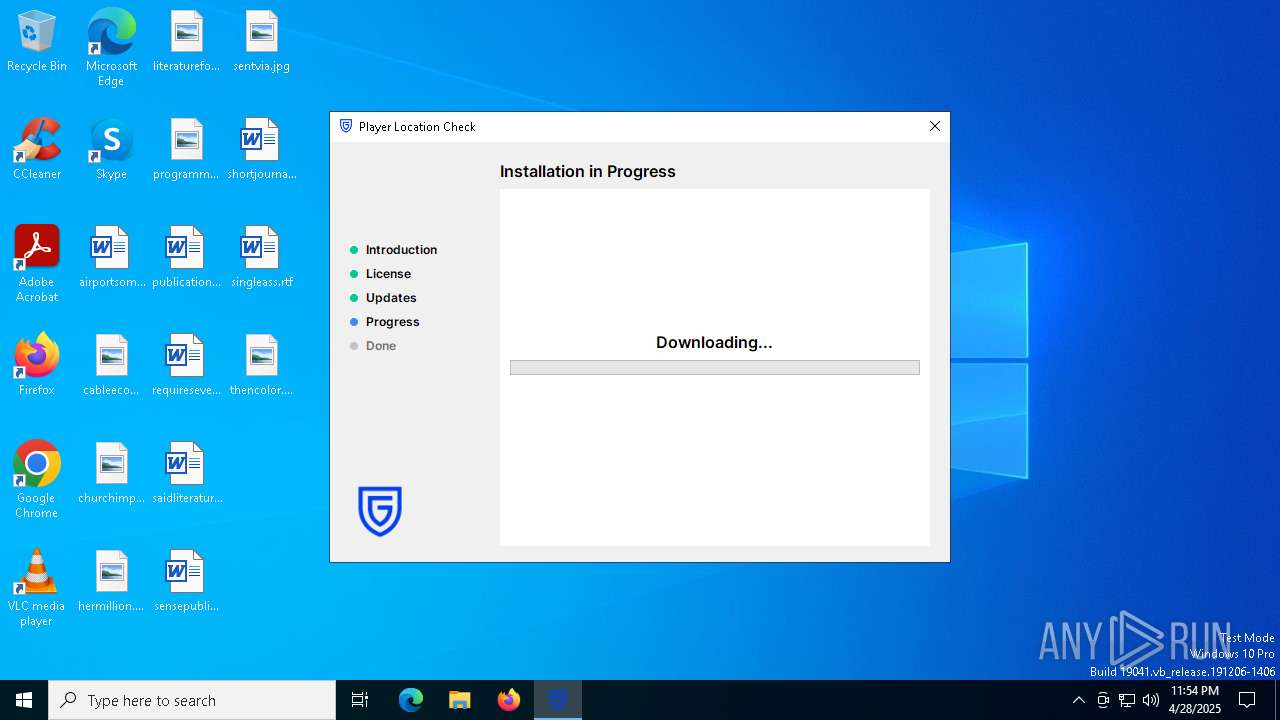Open the clock showing 11:54 PM
The height and width of the screenshot is (720, 1280).
tap(1195, 700)
